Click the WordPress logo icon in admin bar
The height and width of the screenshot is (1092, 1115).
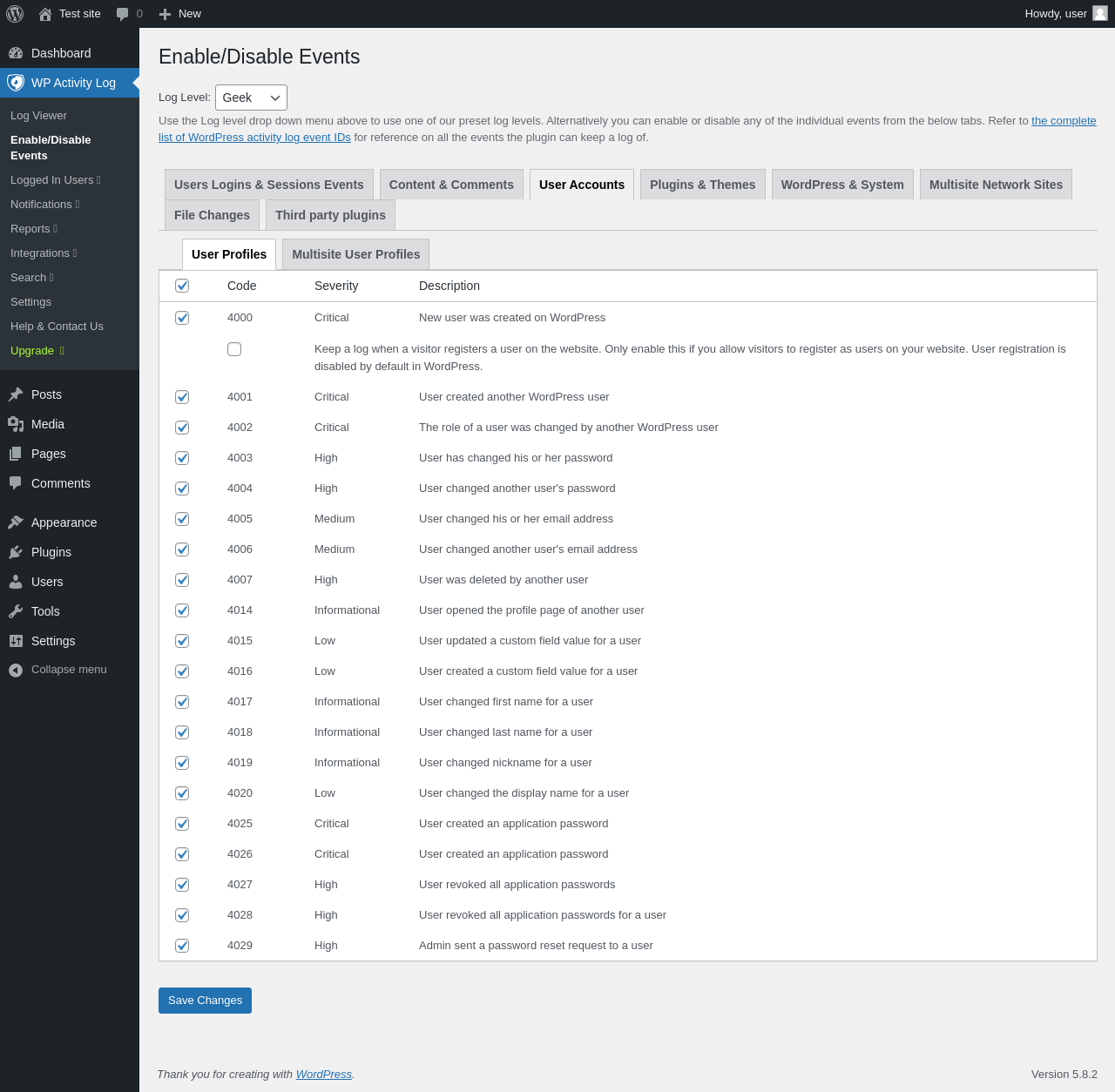(15, 14)
